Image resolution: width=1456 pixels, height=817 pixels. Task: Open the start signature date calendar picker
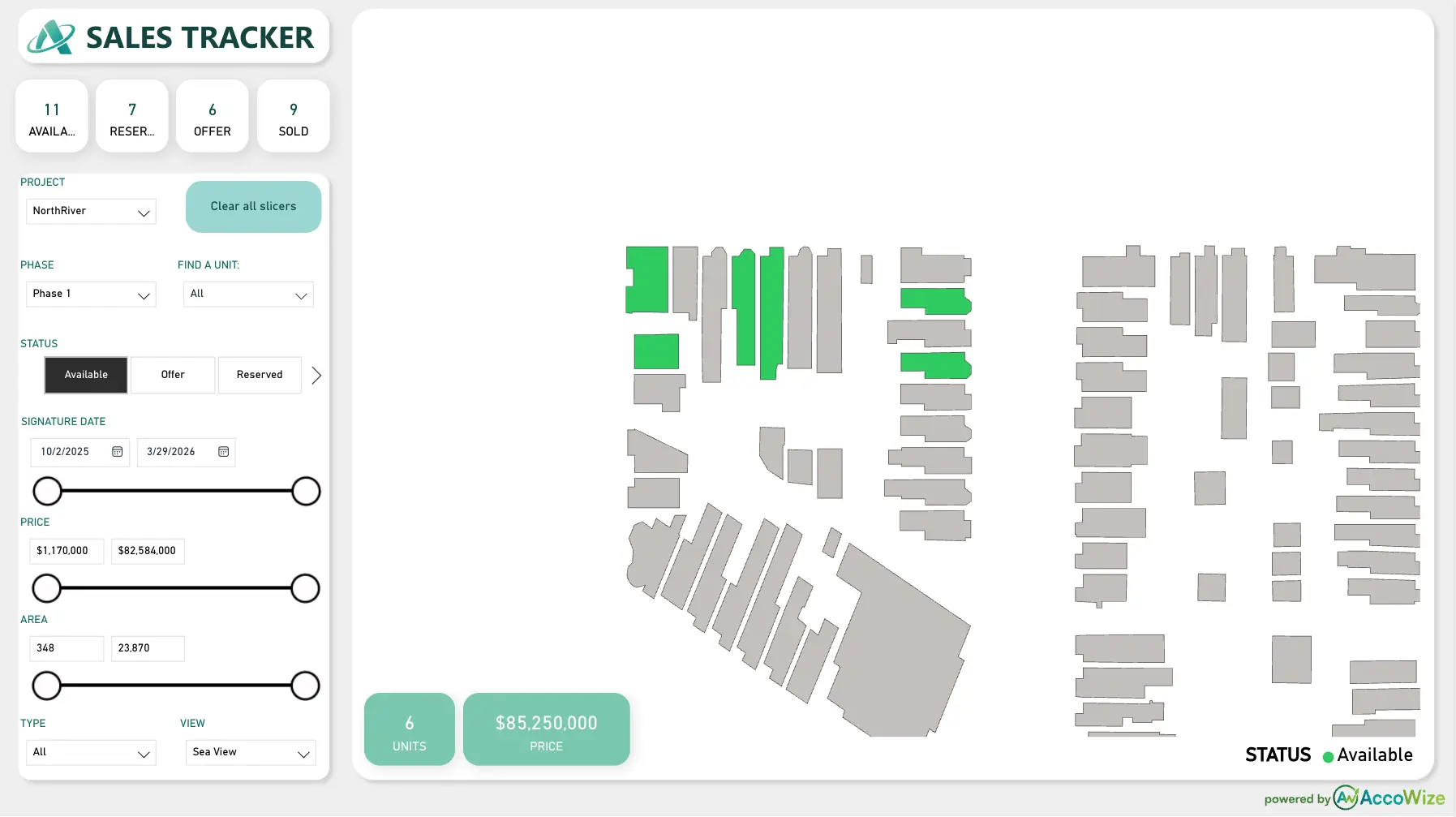click(117, 452)
